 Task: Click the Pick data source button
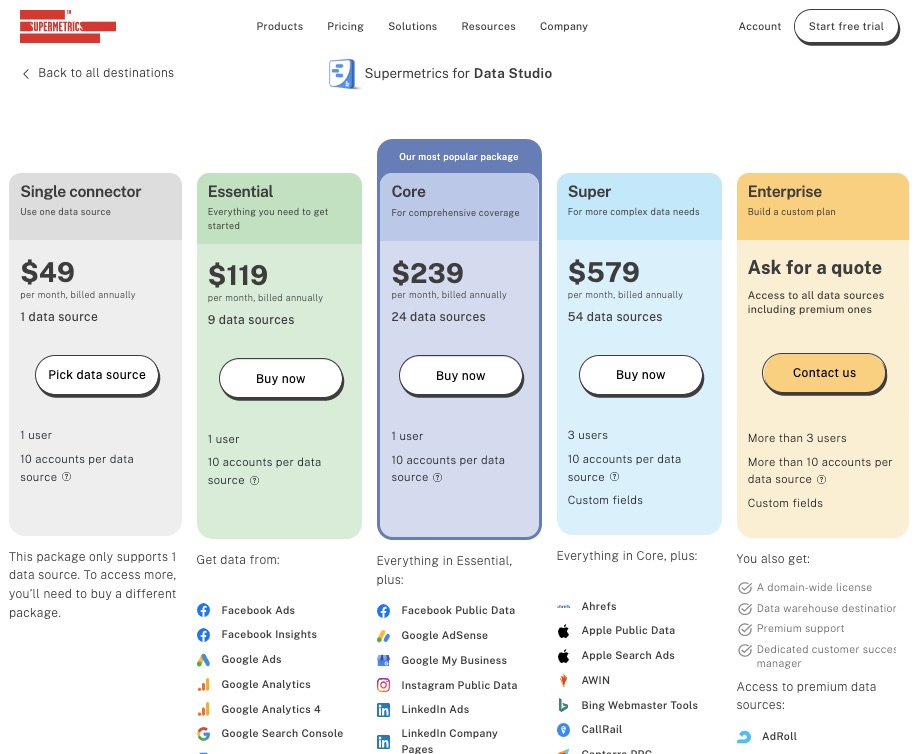coord(97,375)
